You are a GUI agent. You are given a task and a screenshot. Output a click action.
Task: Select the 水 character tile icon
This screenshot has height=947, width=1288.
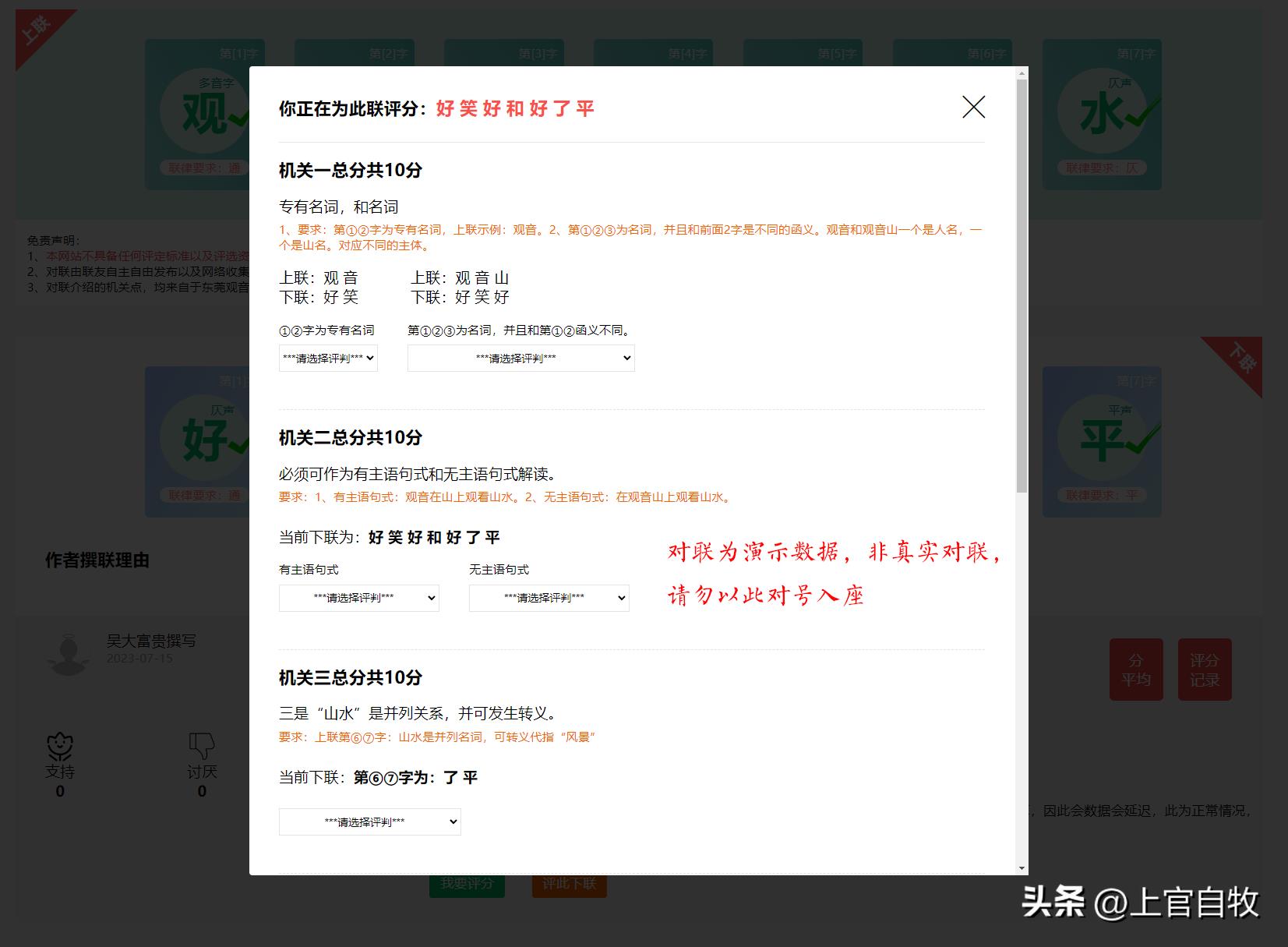[x=1101, y=114]
